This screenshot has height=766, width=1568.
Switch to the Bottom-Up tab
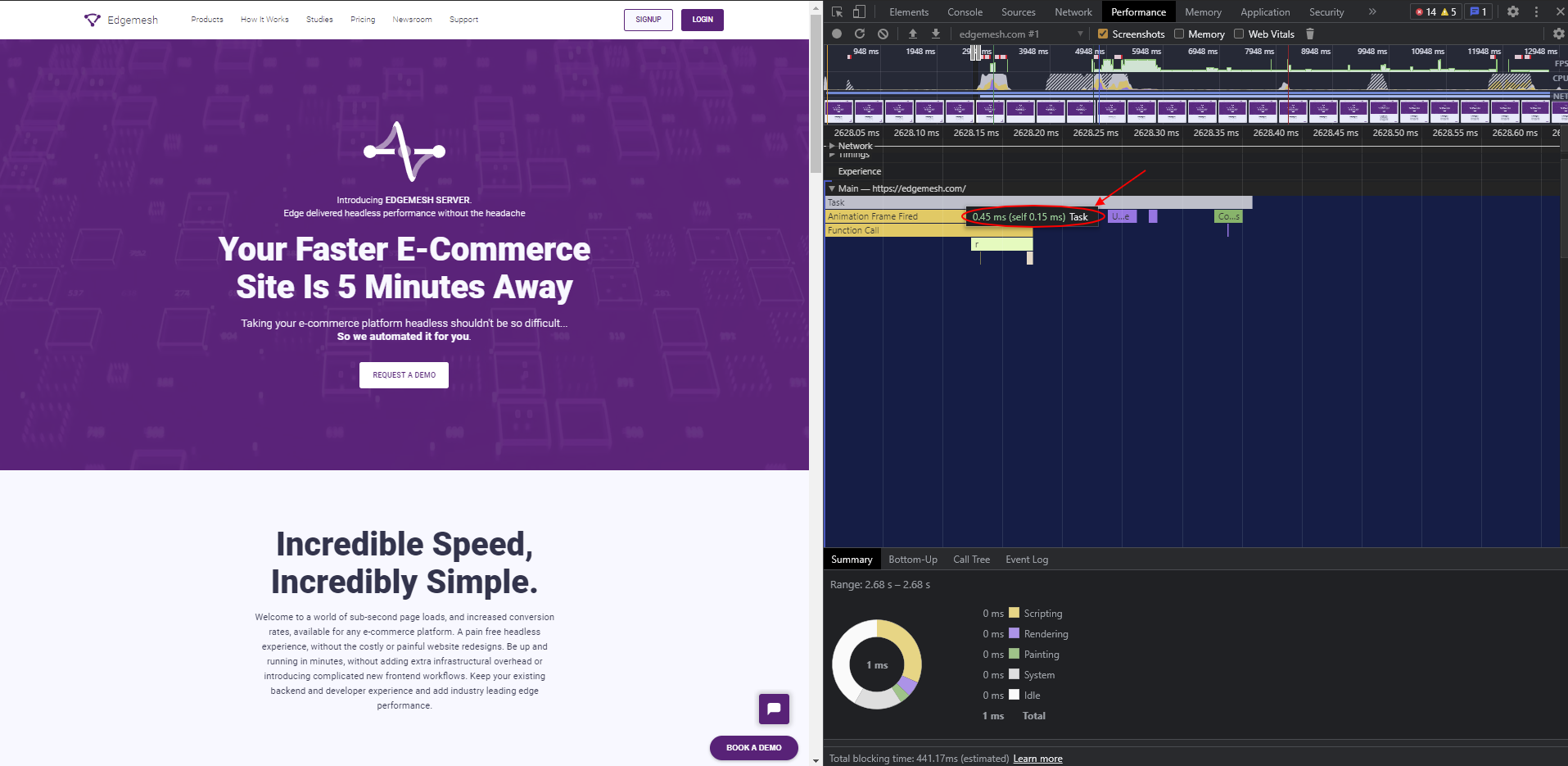[913, 560]
